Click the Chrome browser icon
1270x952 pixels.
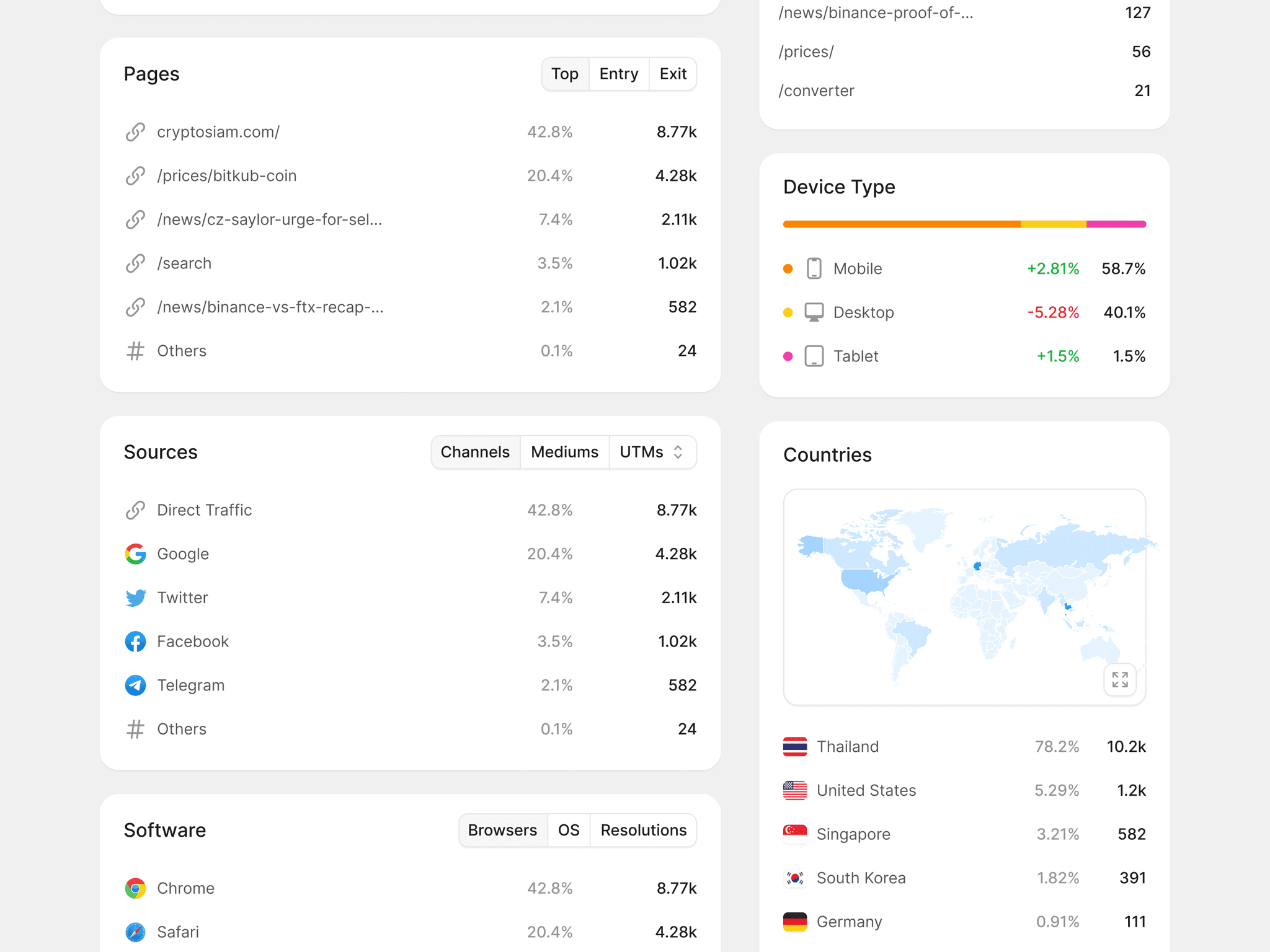(135, 888)
